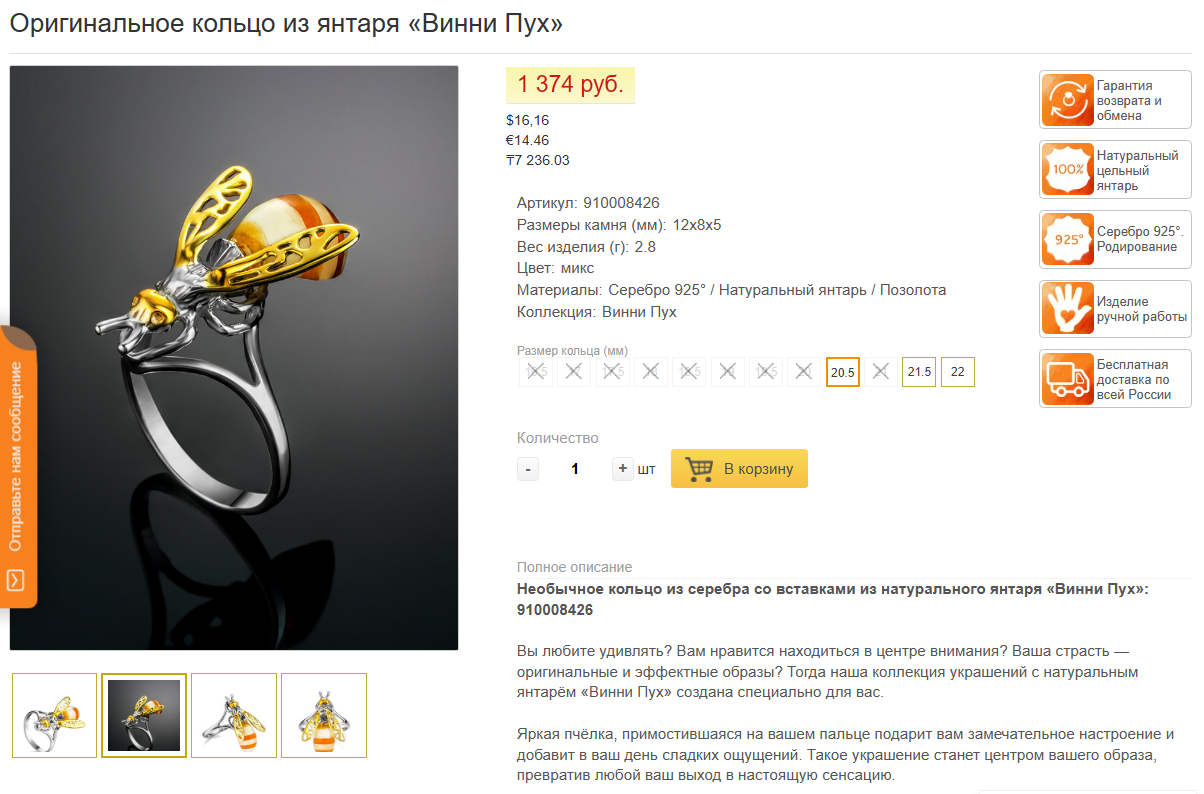Open third thumbnail showing bee close-up
Image resolution: width=1204 pixels, height=794 pixels.
point(234,715)
